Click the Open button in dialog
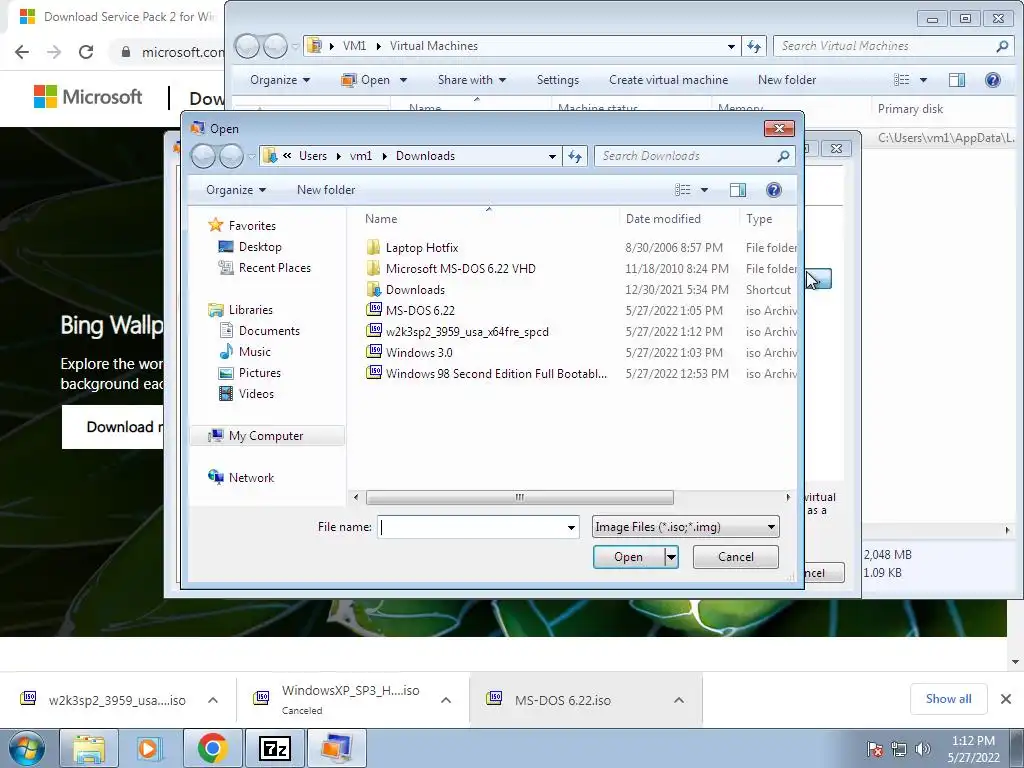The height and width of the screenshot is (768, 1024). (x=628, y=557)
